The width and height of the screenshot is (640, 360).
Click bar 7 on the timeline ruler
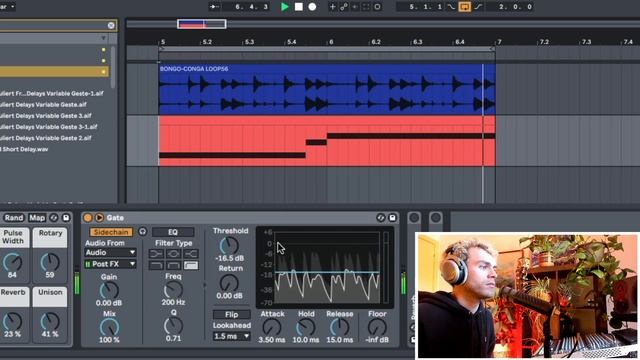(499, 42)
